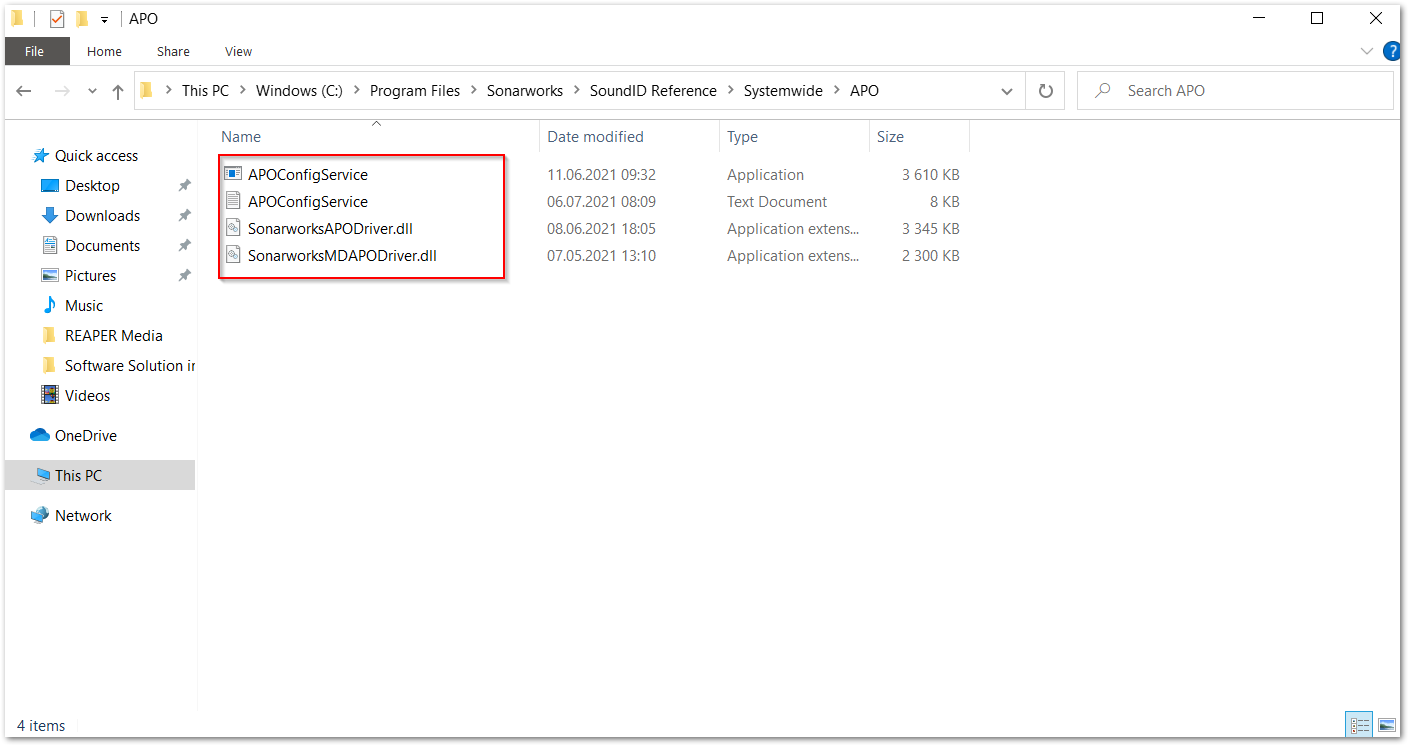Open Music in navigation pane
The width and height of the screenshot is (1409, 746).
click(x=84, y=306)
